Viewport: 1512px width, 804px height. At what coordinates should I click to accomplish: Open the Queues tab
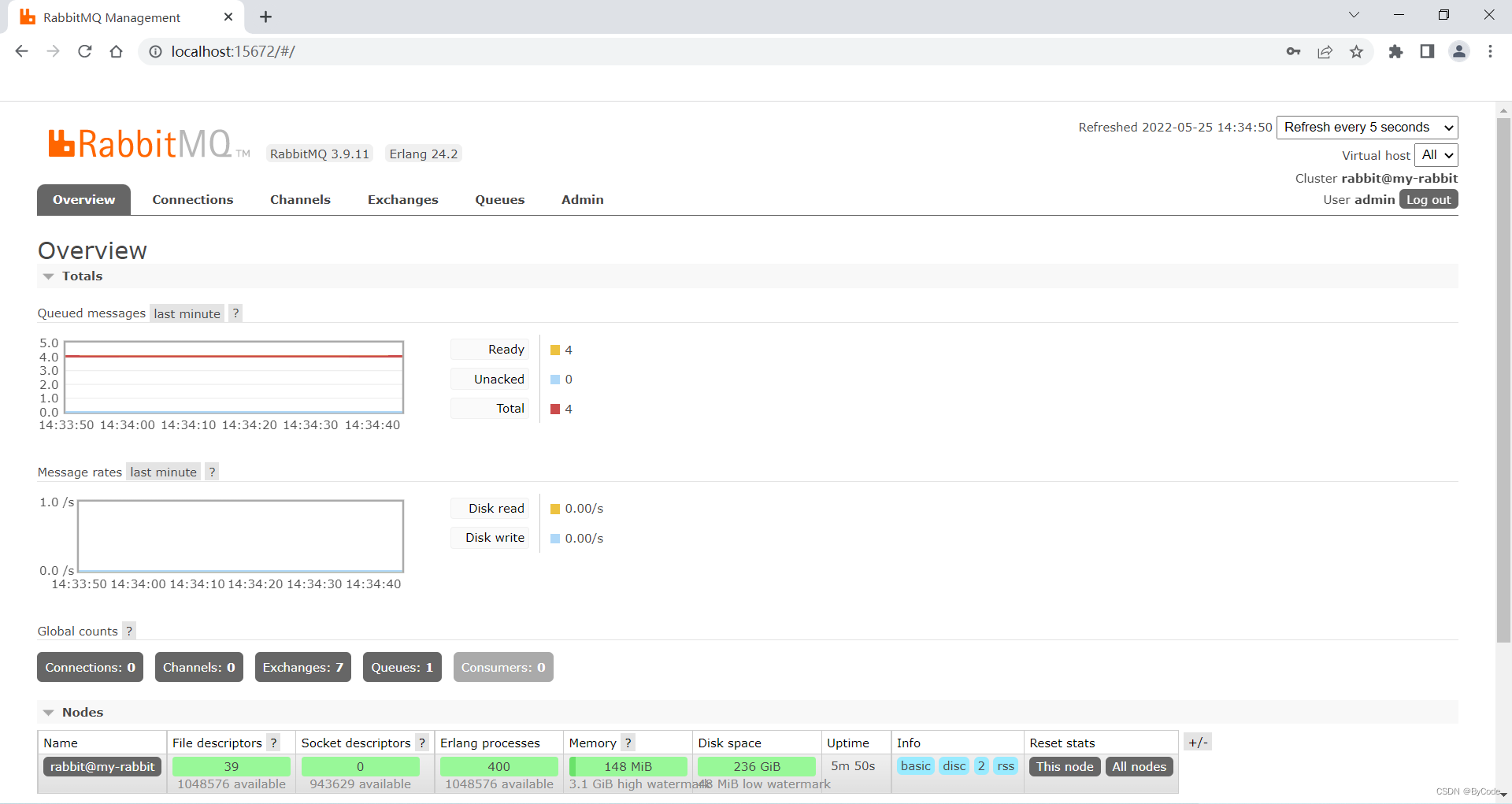[499, 200]
